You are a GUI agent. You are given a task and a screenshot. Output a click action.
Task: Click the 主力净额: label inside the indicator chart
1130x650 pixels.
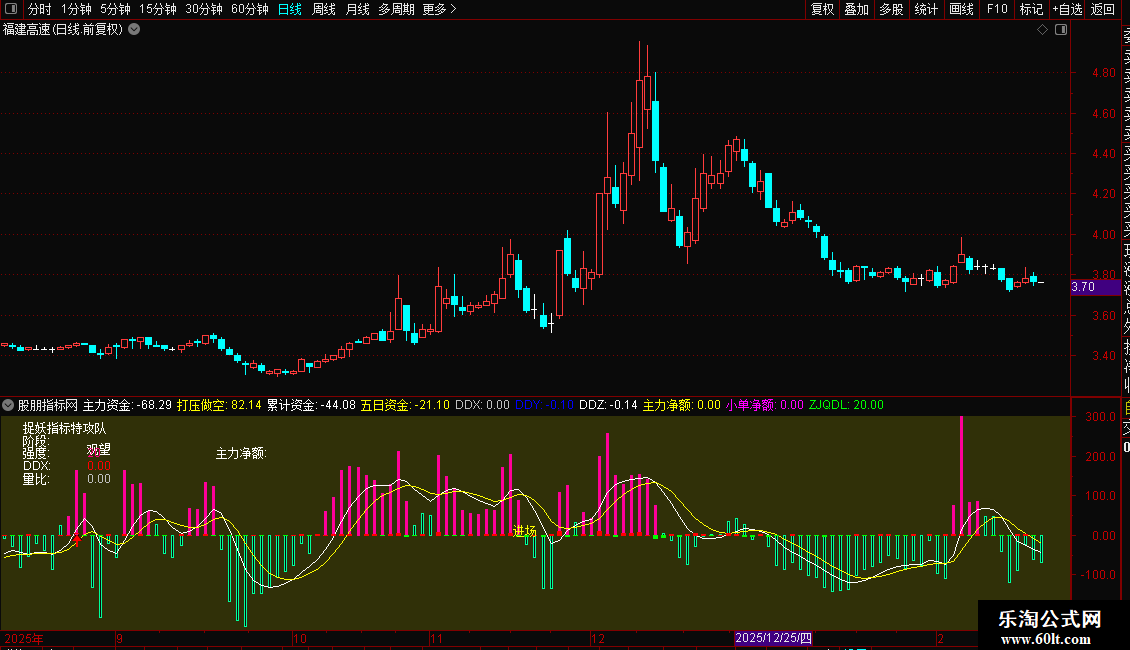241,453
